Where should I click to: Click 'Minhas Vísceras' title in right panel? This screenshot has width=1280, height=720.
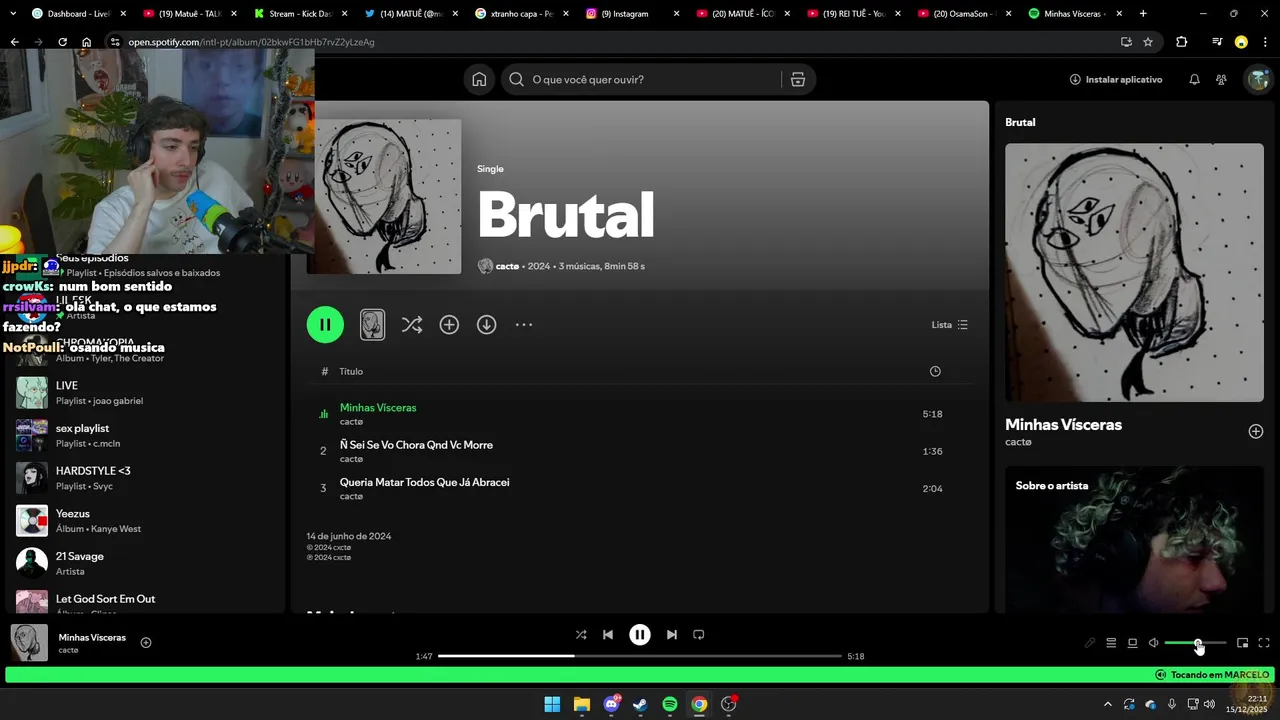1063,425
